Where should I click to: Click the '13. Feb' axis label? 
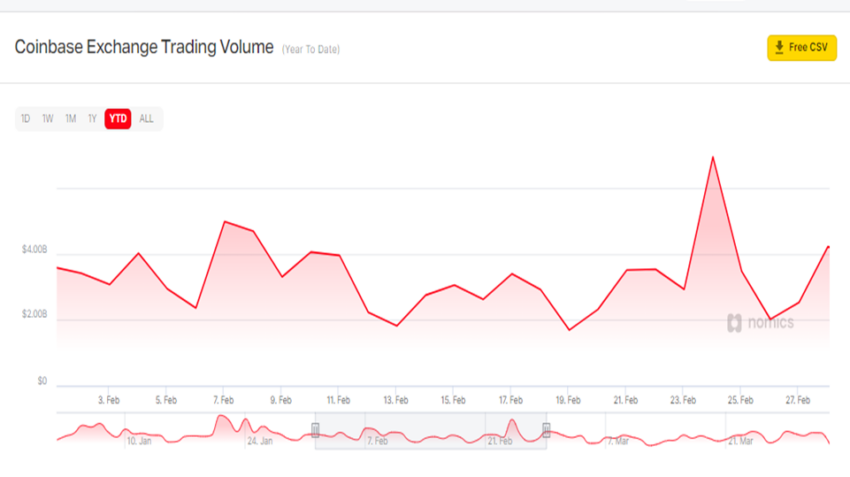[x=396, y=400]
